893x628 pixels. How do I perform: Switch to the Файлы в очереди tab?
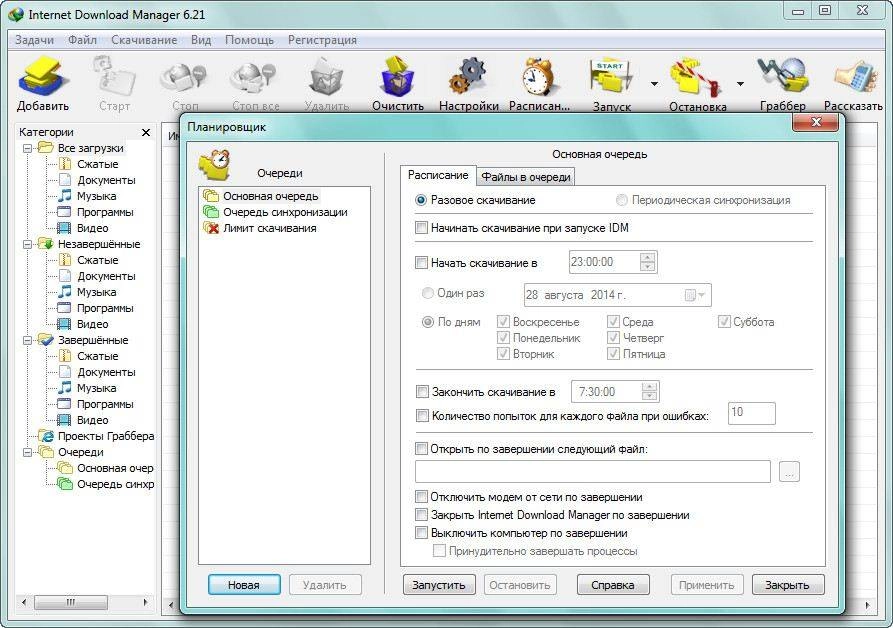pos(526,177)
